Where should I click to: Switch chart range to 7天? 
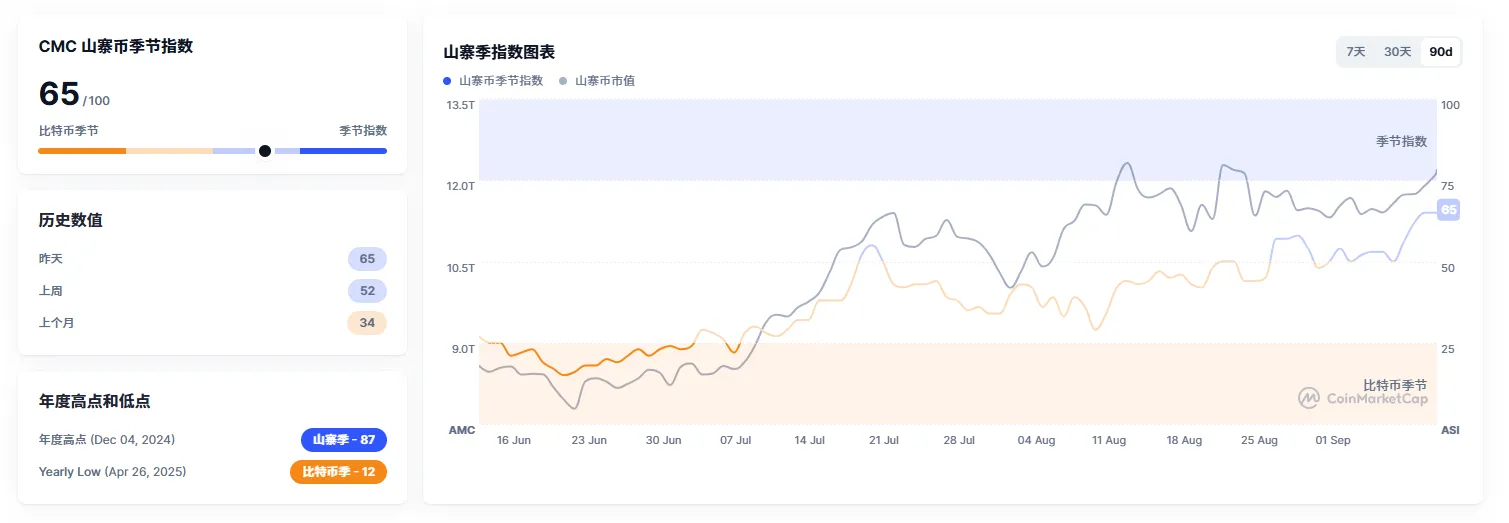pyautogui.click(x=1356, y=52)
